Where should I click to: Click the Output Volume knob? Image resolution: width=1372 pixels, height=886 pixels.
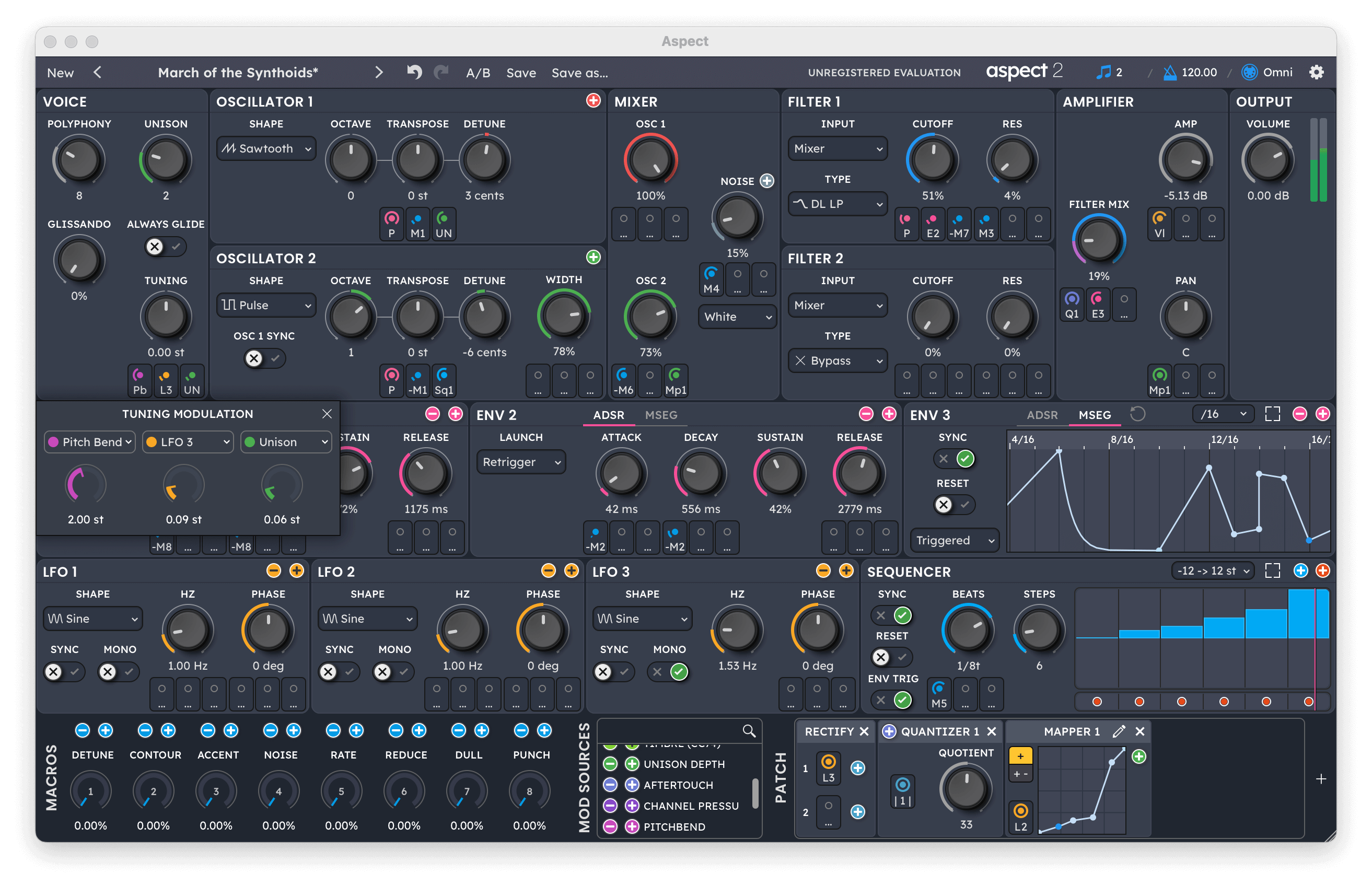(1268, 159)
